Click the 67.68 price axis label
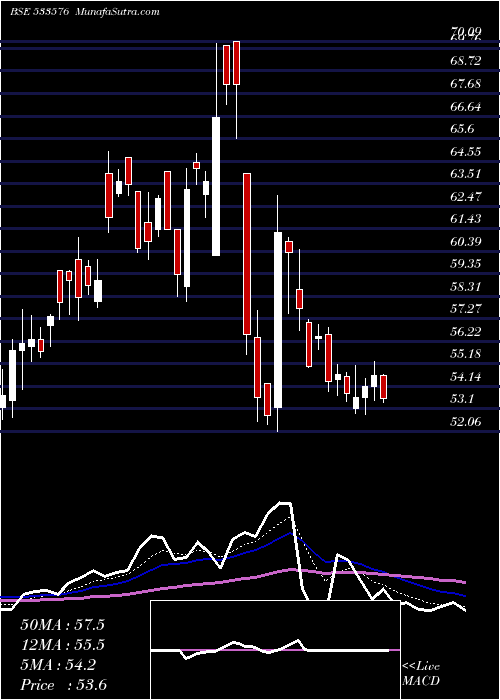500x700 pixels. coord(466,83)
